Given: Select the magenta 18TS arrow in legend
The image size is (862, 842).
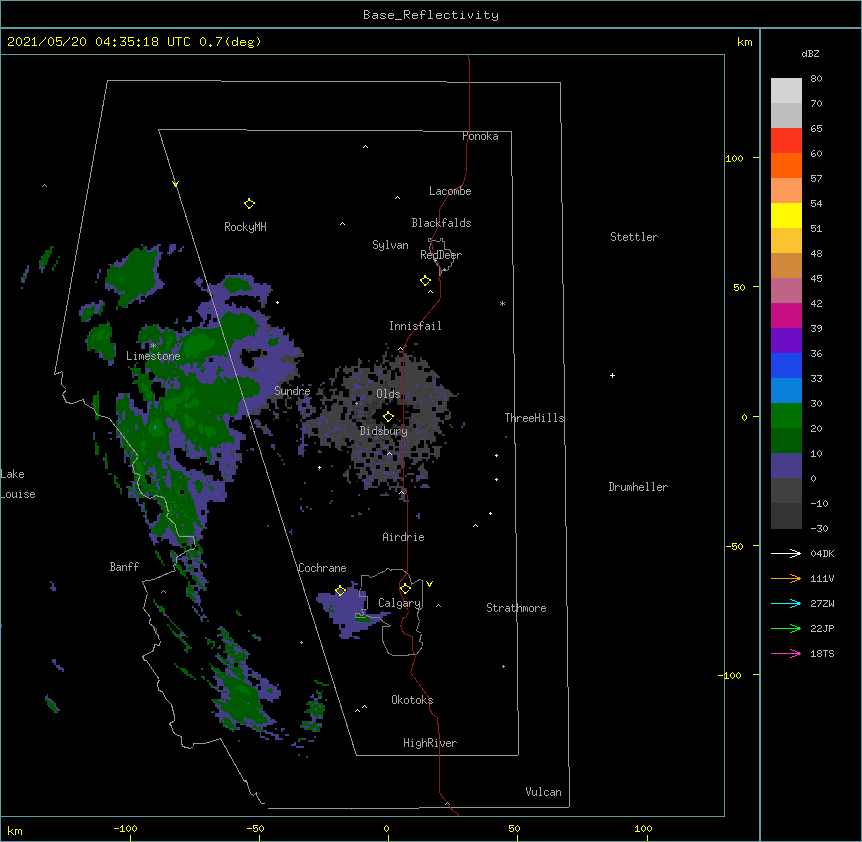Looking at the screenshot, I should [x=786, y=653].
